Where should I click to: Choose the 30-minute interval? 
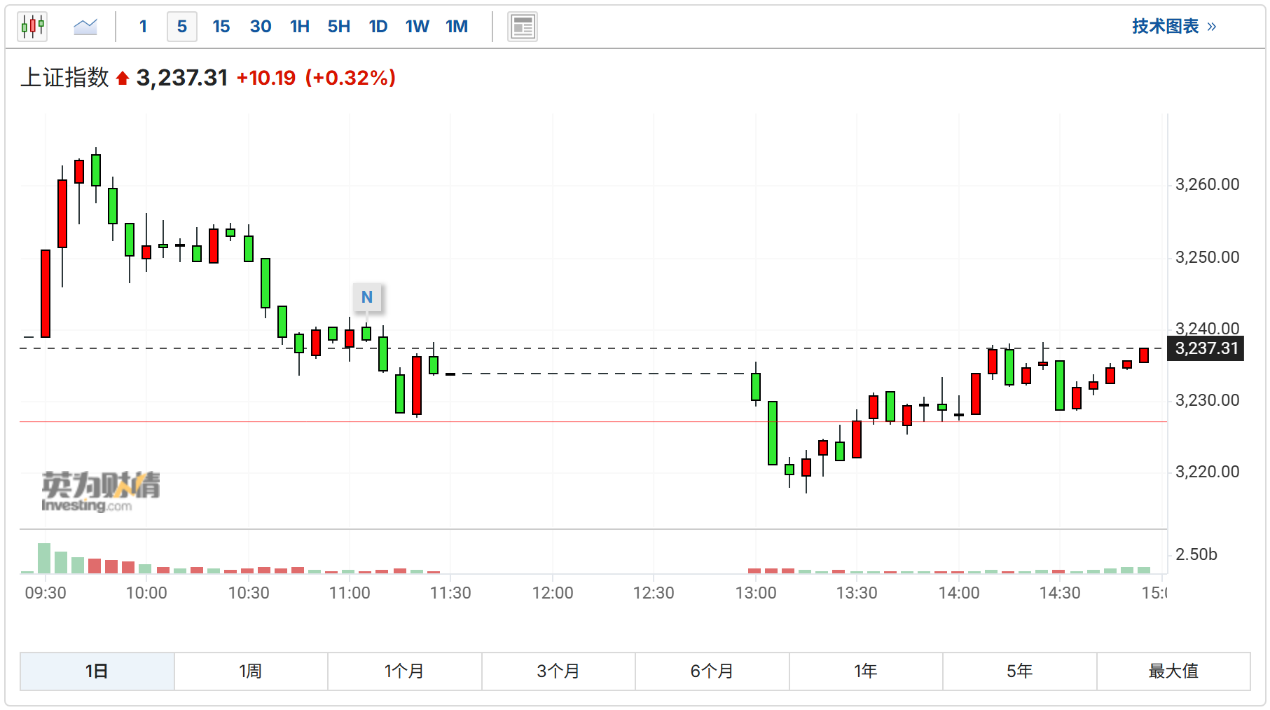(260, 27)
